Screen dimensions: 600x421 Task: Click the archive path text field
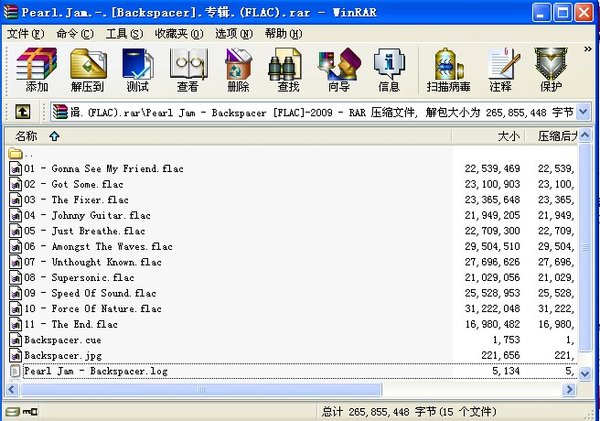tap(313, 112)
